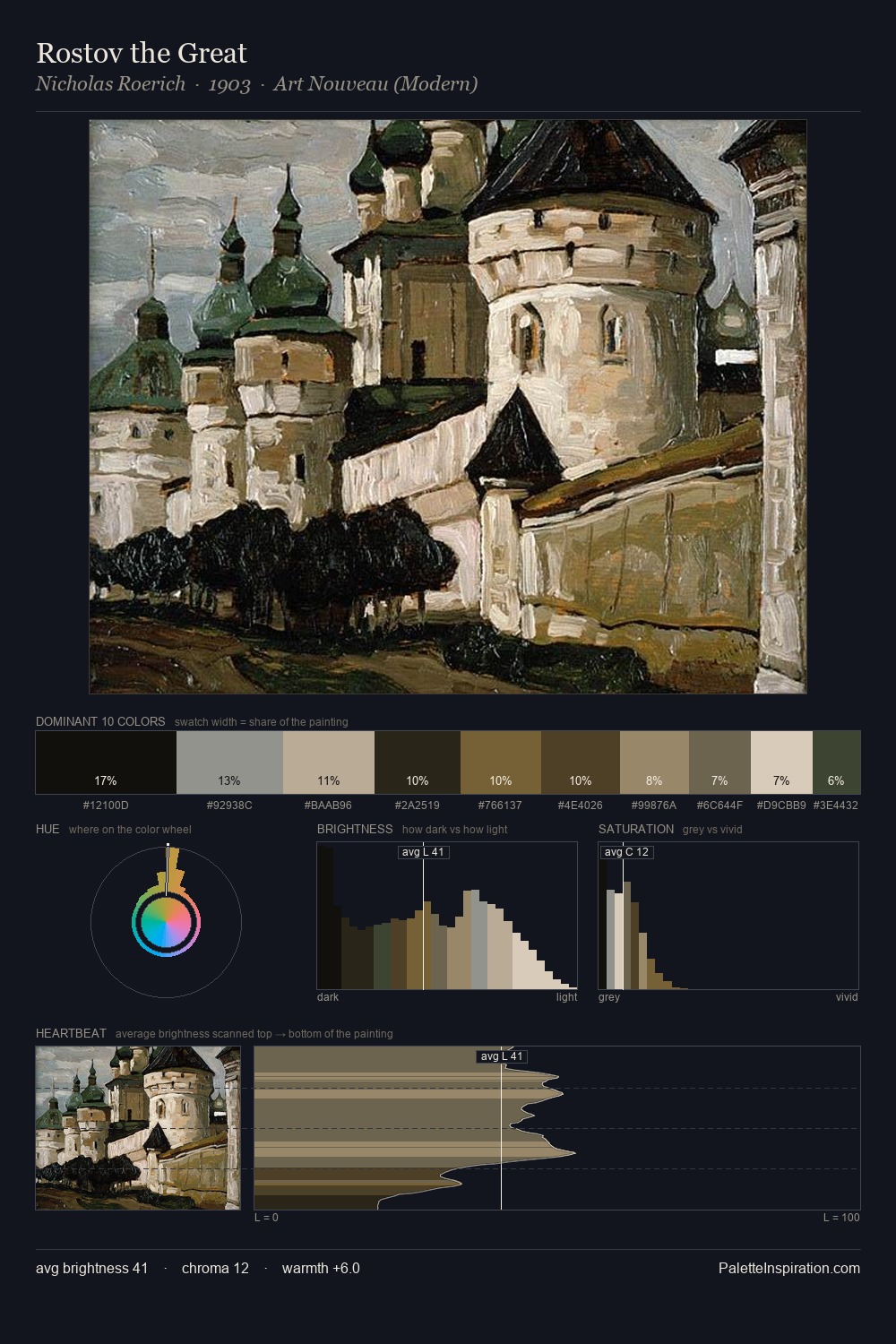The width and height of the screenshot is (896, 1344).
Task: Click 'grey vs vivid' caption
Action: (x=712, y=829)
